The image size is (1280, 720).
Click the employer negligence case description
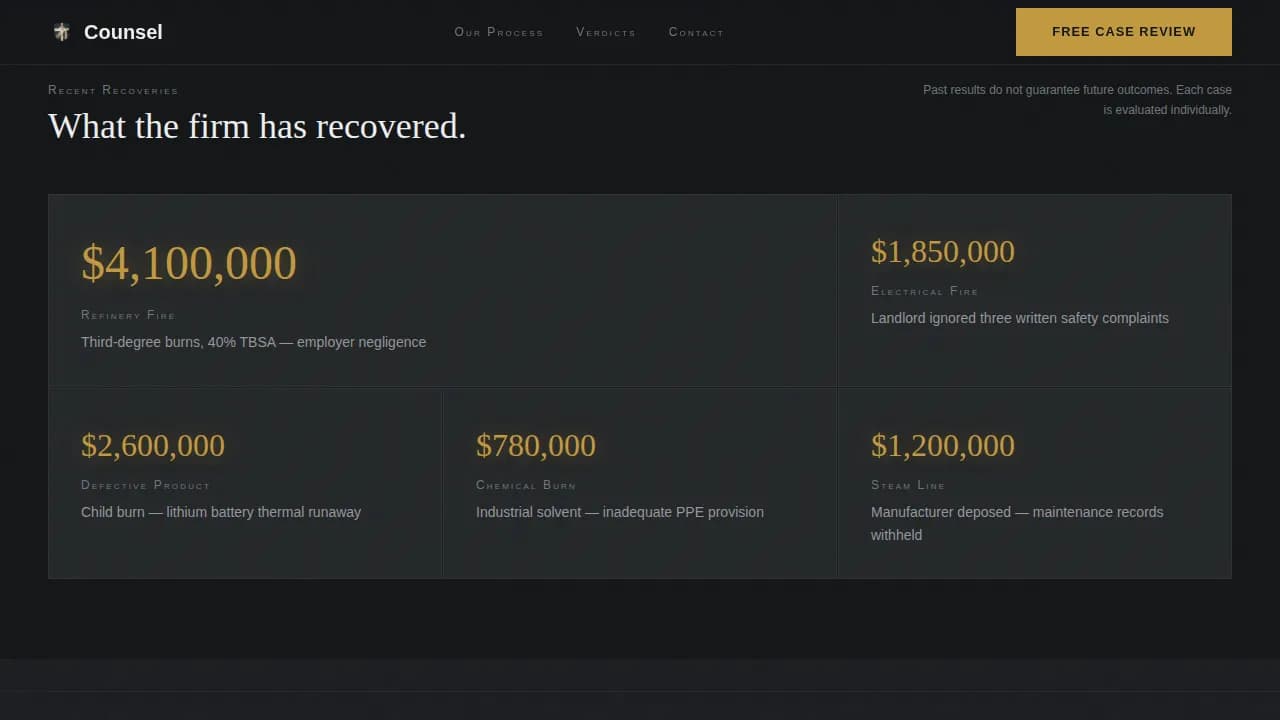[253, 342]
